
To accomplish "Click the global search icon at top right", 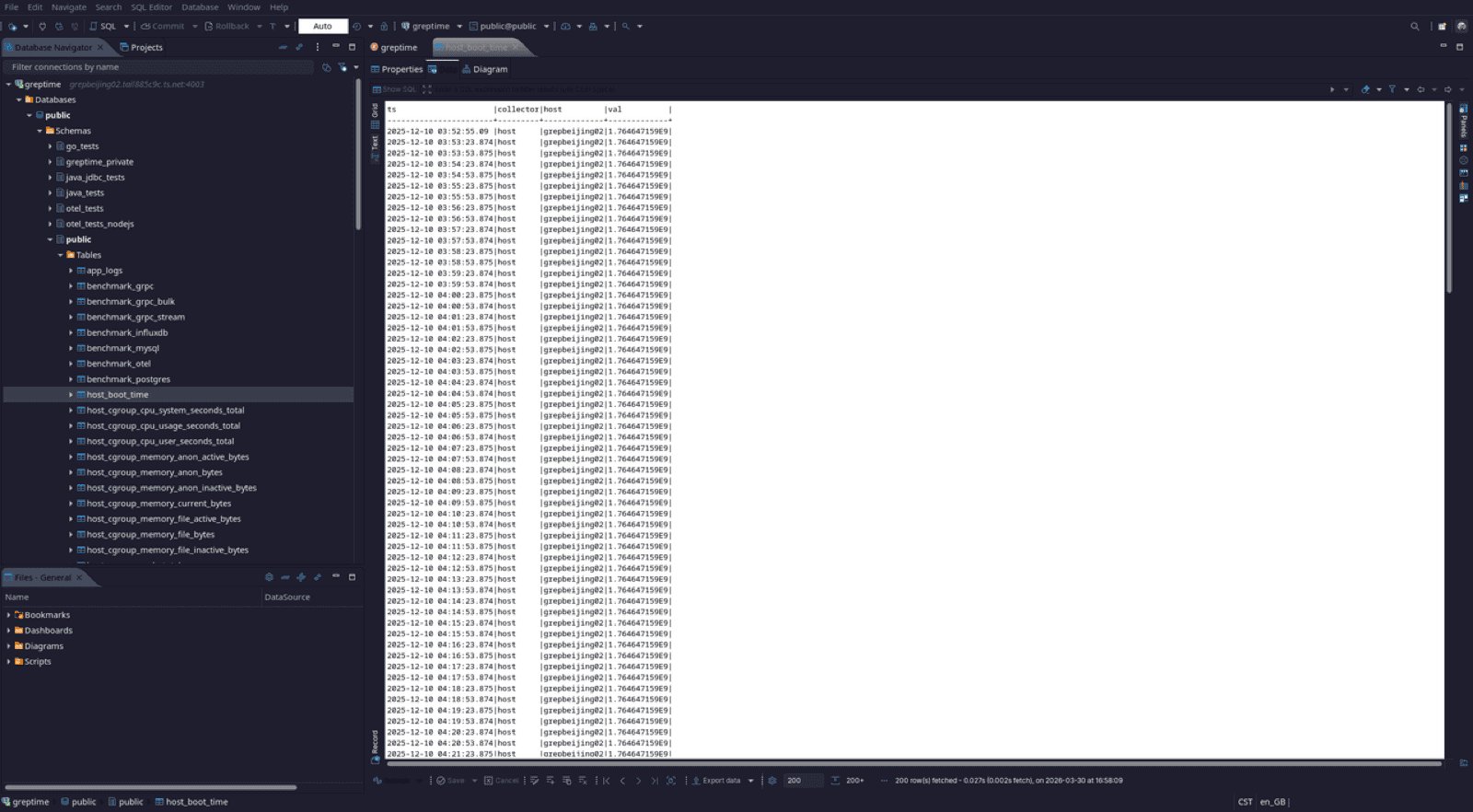I will [1415, 26].
